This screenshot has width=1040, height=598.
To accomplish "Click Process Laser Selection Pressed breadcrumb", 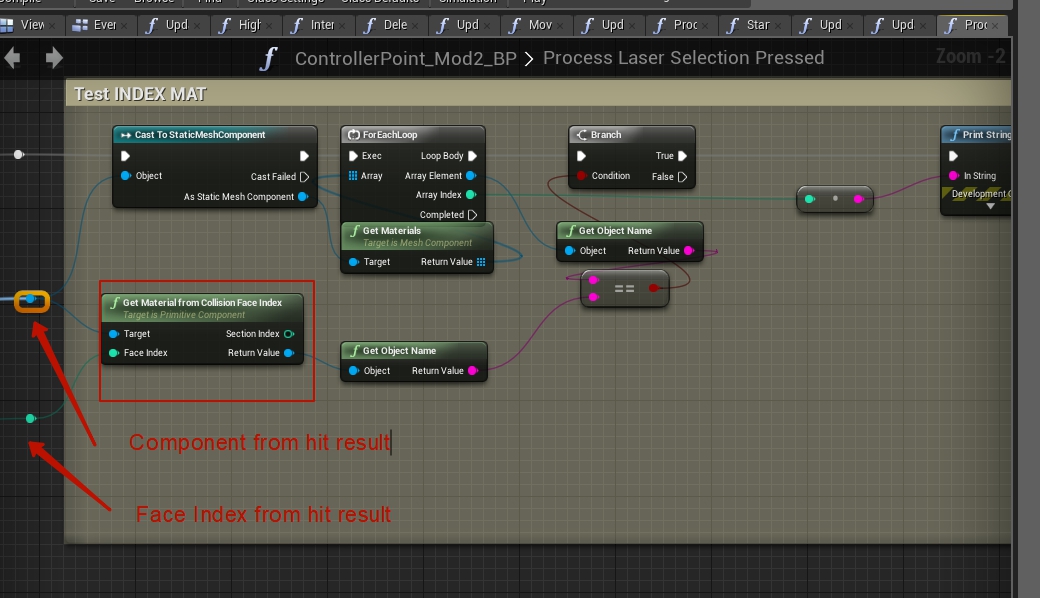I will 683,58.
